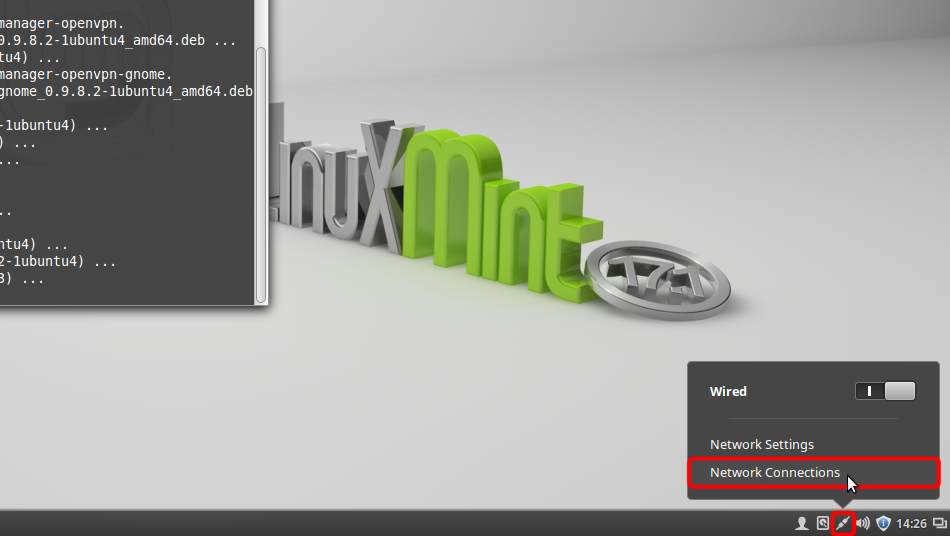Open the removable drives tray icon
The image size is (950, 536).
point(822,523)
